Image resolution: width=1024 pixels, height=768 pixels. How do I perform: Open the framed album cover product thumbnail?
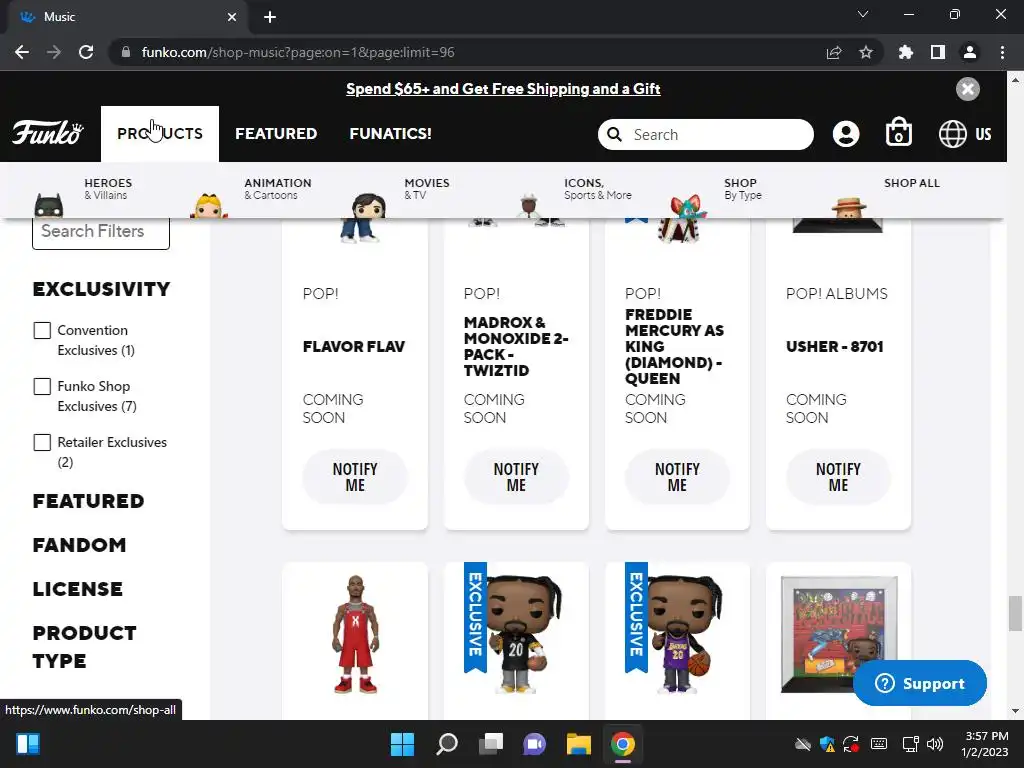tap(839, 634)
